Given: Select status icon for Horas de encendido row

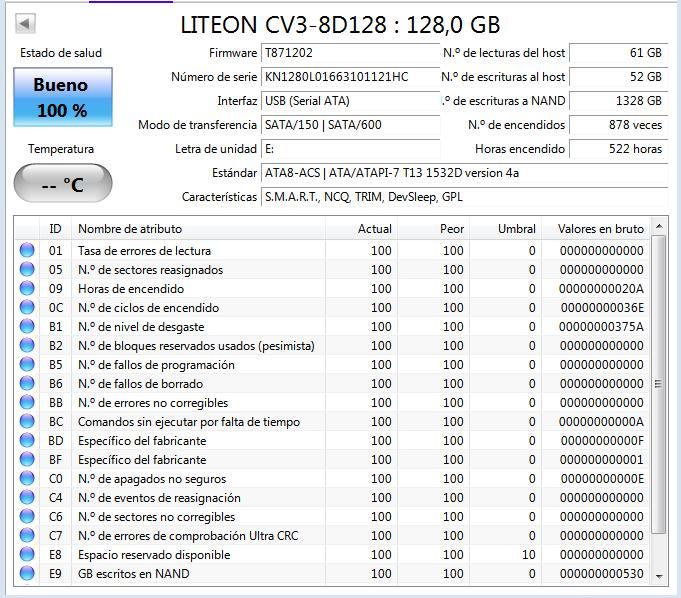Looking at the screenshot, I should click(27, 289).
